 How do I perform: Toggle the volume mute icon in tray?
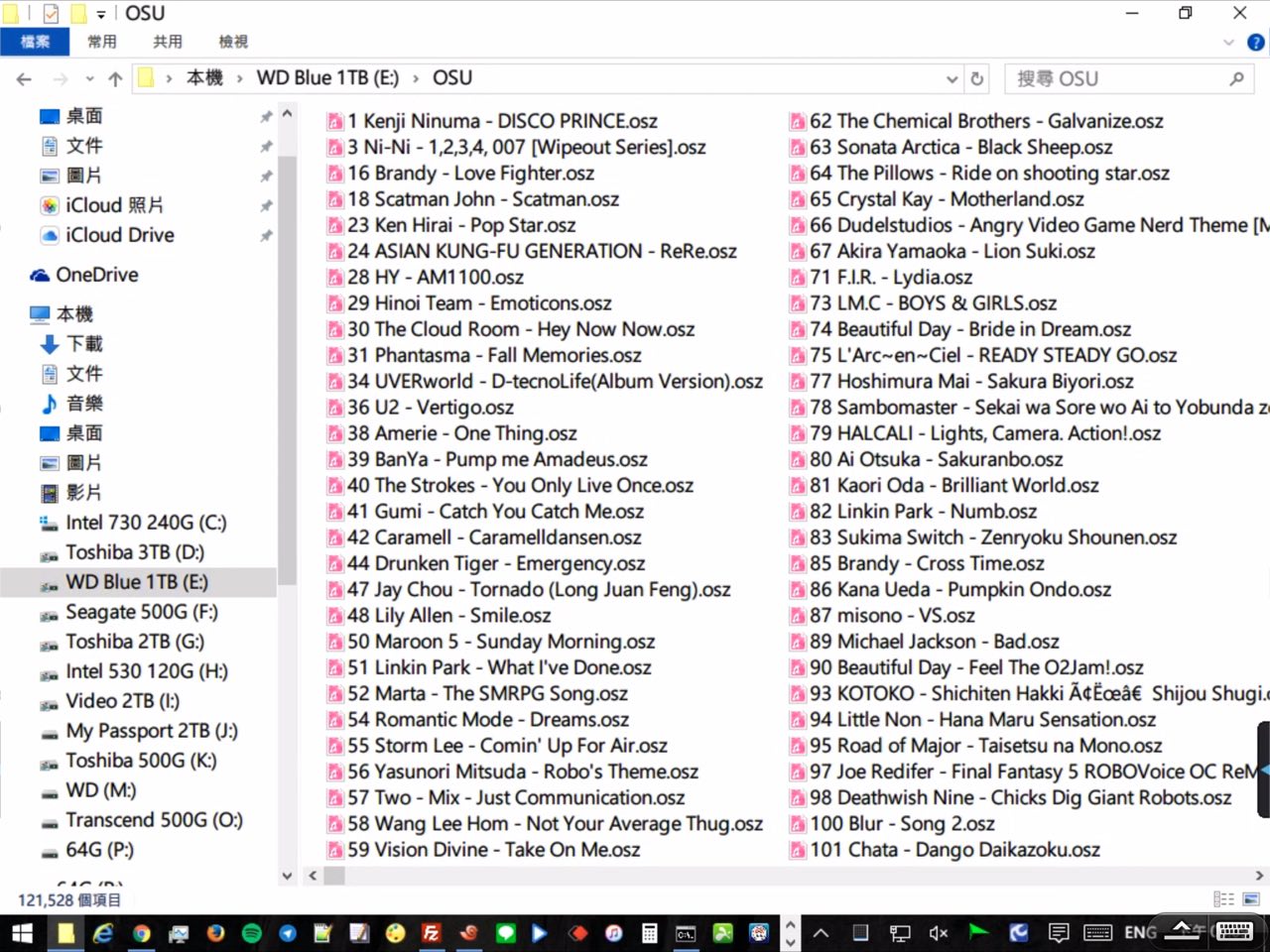point(938,933)
